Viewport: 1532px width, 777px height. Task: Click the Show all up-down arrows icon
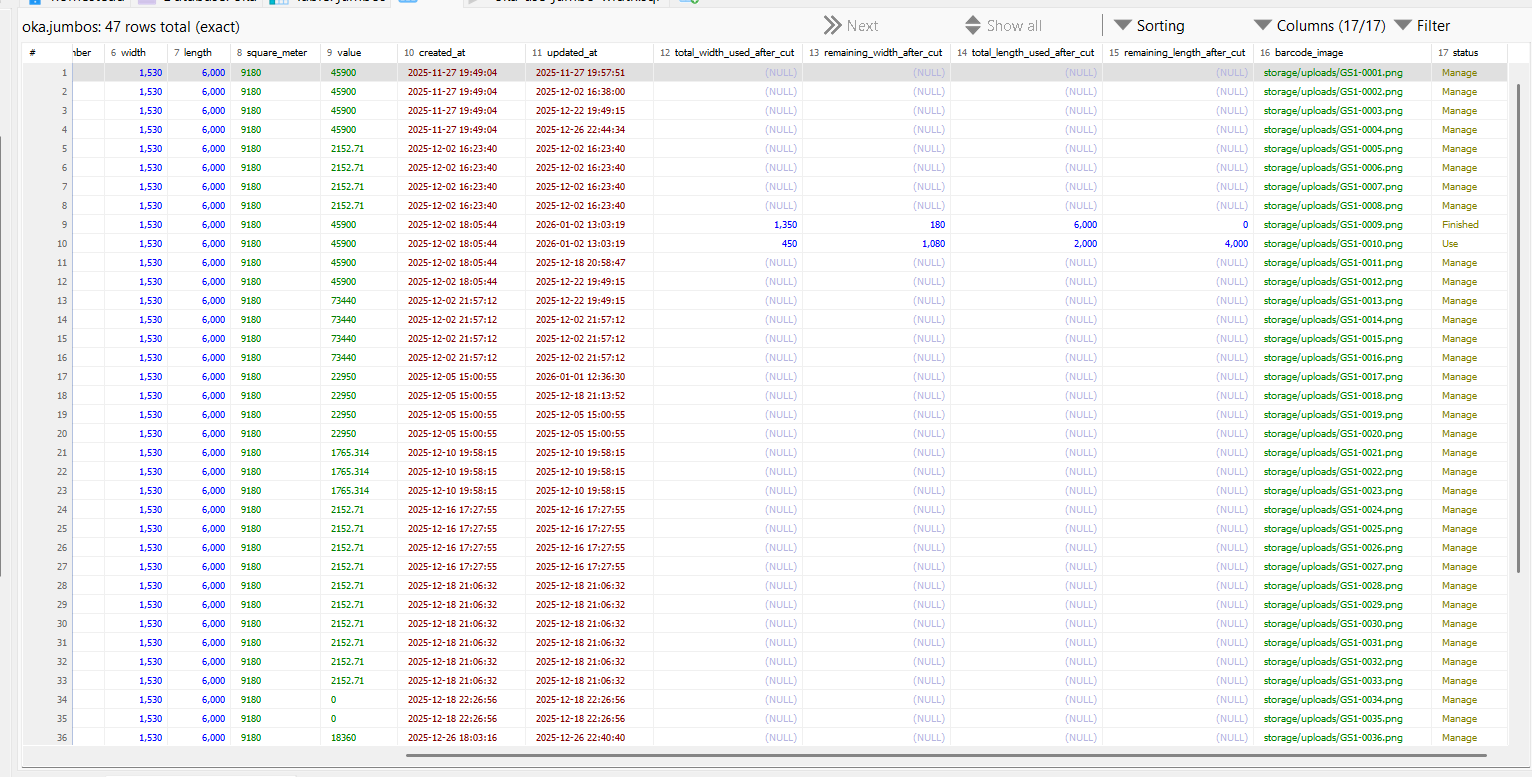[x=973, y=26]
